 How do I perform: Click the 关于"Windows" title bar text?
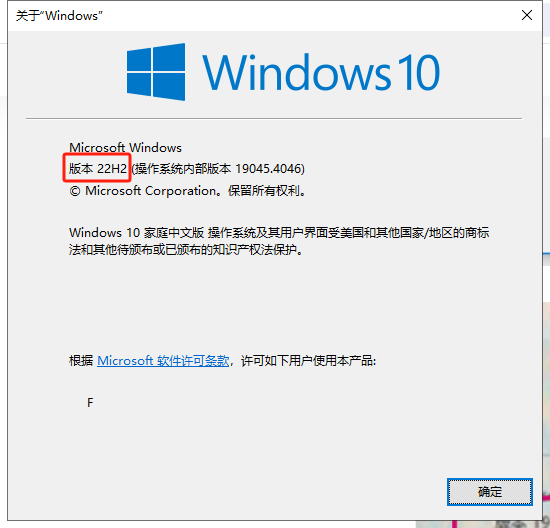coord(59,16)
